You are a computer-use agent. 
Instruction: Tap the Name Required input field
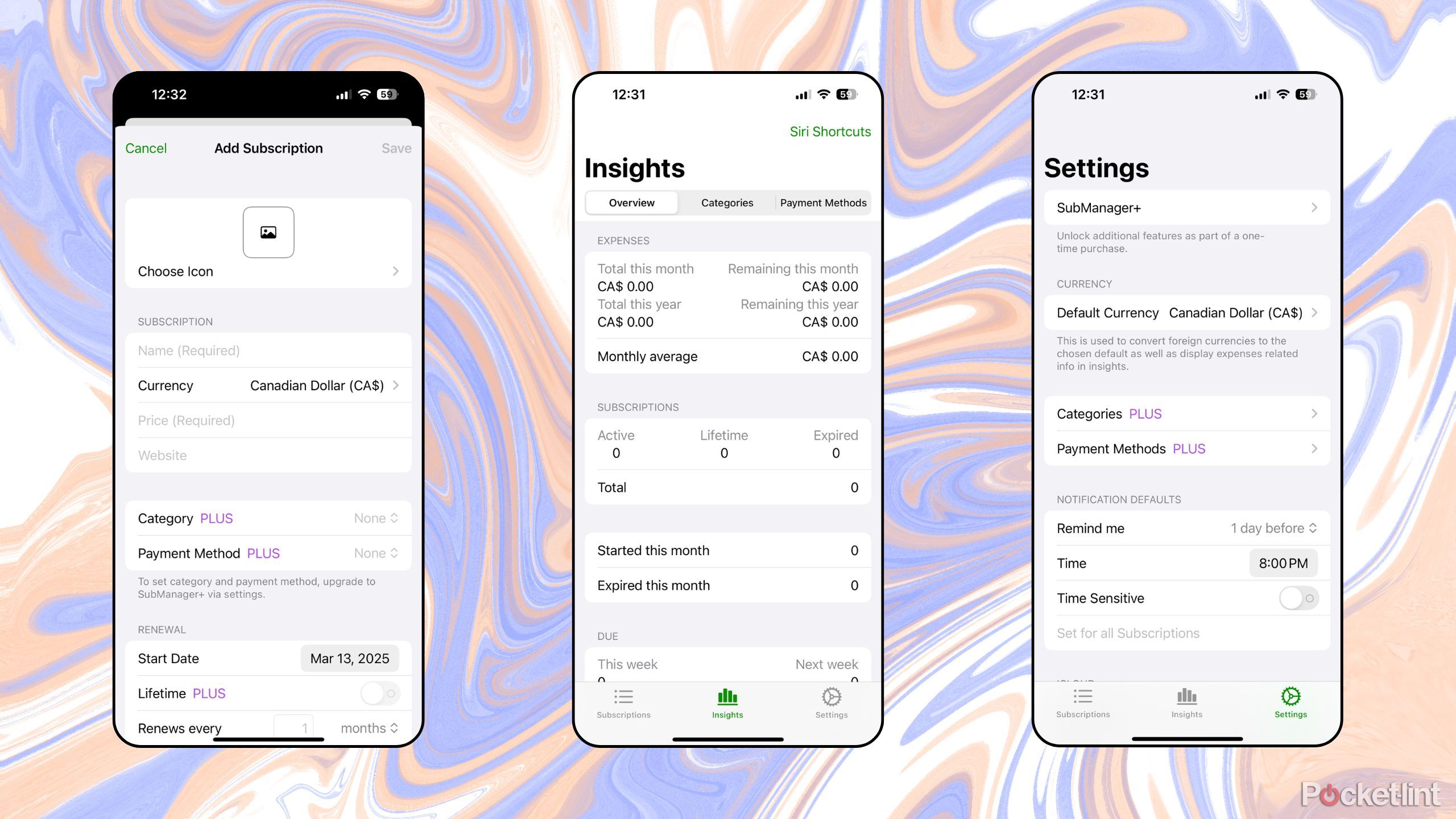pyautogui.click(x=268, y=349)
